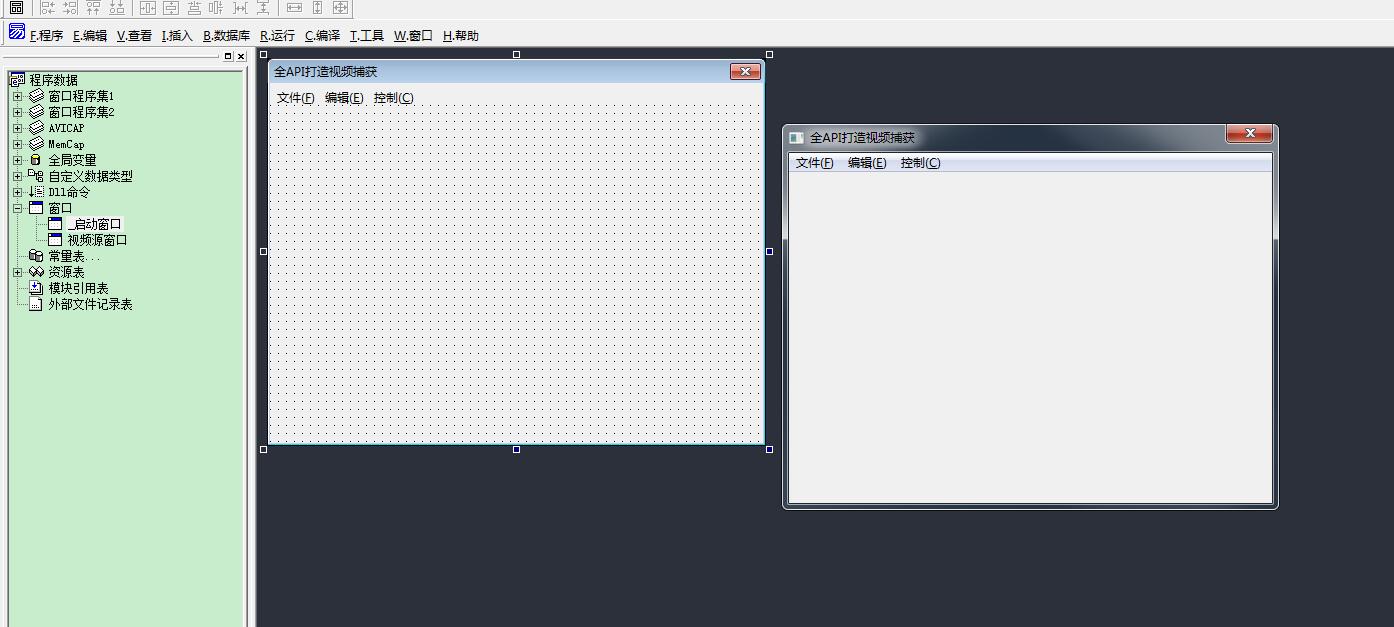Click the center-horizontally toolbar icon
1394x627 pixels.
[147, 8]
